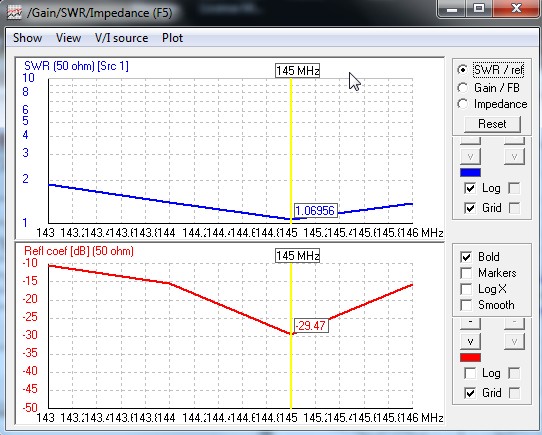Enable the Log X checkbox

click(x=466, y=289)
